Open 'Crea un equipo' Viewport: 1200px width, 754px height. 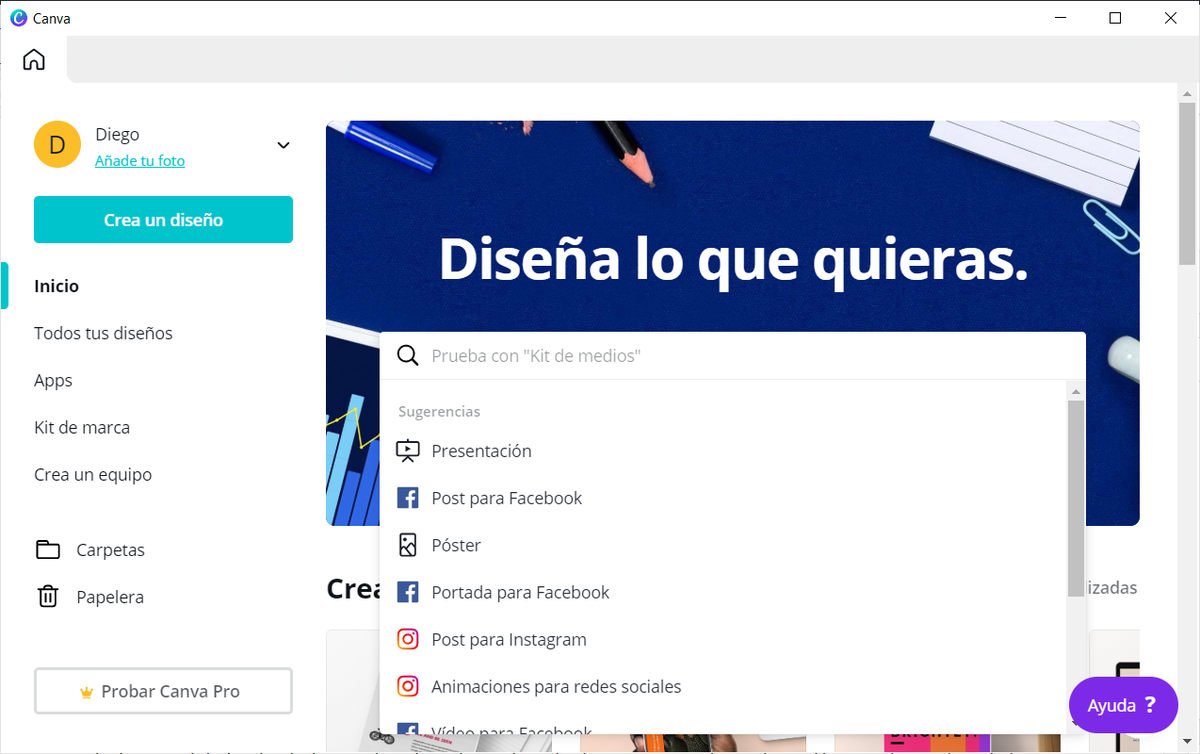coord(93,475)
